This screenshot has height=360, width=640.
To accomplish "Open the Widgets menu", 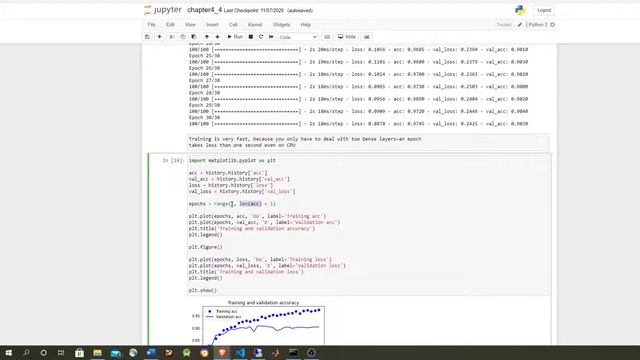I will (x=281, y=24).
